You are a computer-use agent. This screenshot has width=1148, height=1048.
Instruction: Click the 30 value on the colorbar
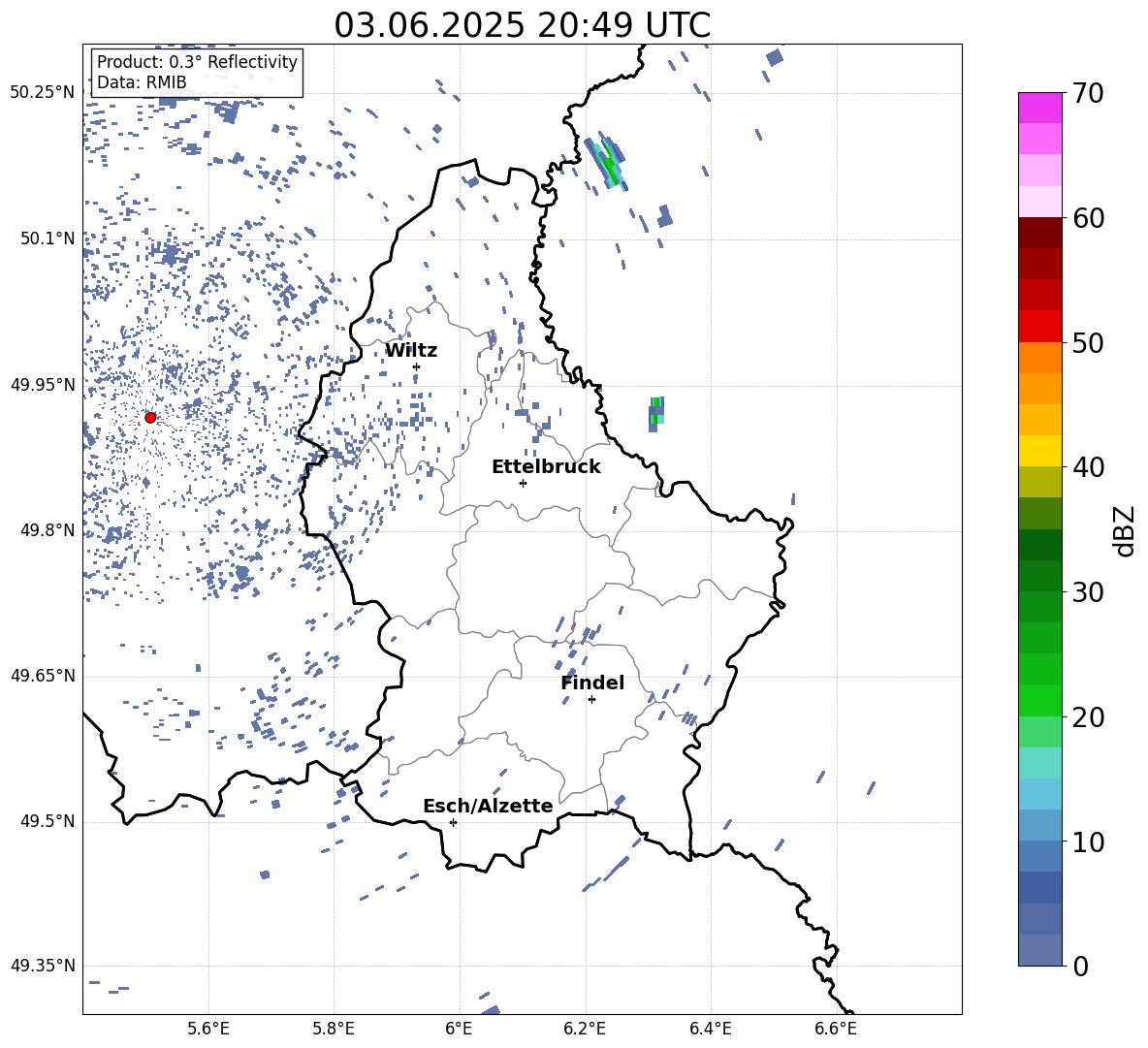[x=1088, y=592]
